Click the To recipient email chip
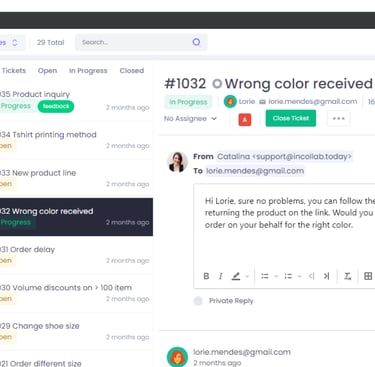 255,171
